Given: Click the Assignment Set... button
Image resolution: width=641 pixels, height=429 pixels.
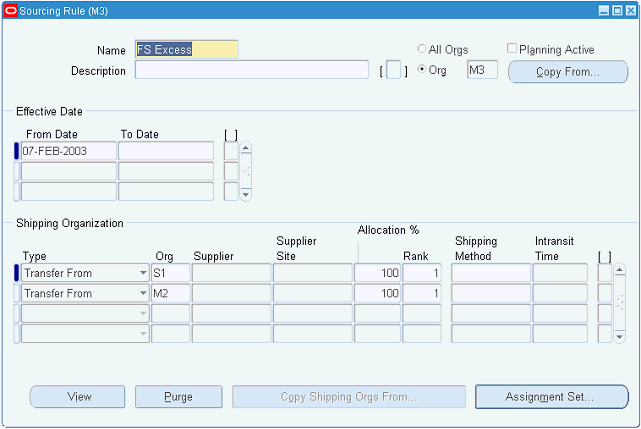Looking at the screenshot, I should (x=551, y=397).
